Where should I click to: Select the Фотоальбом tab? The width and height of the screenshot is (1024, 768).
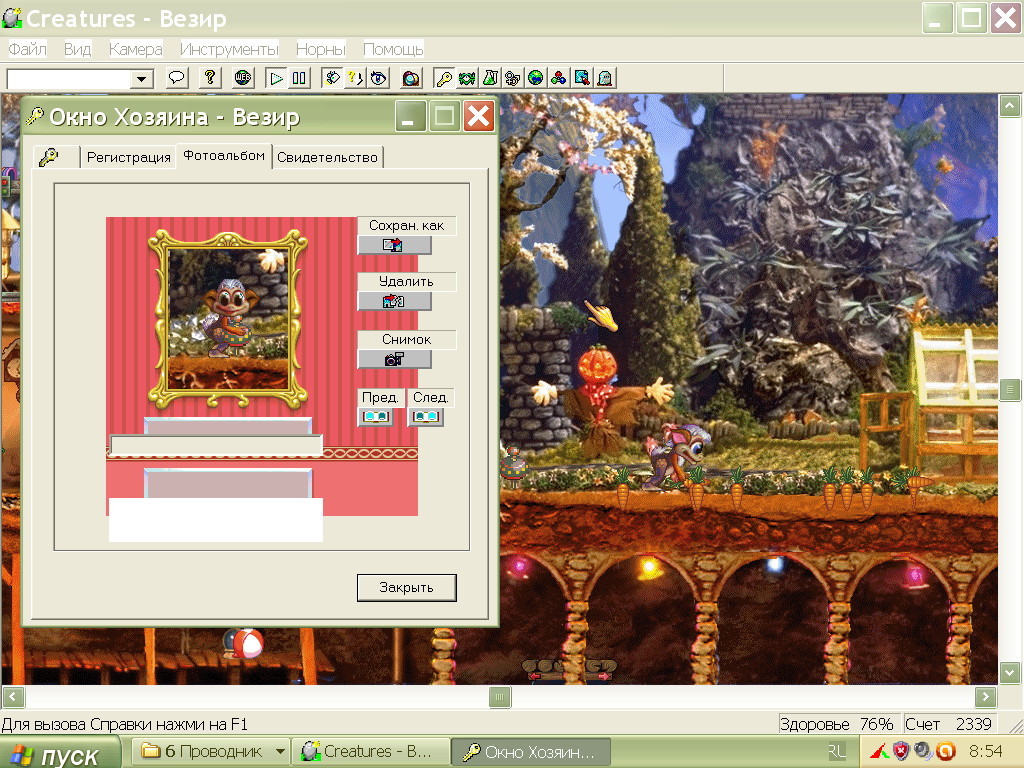(224, 155)
